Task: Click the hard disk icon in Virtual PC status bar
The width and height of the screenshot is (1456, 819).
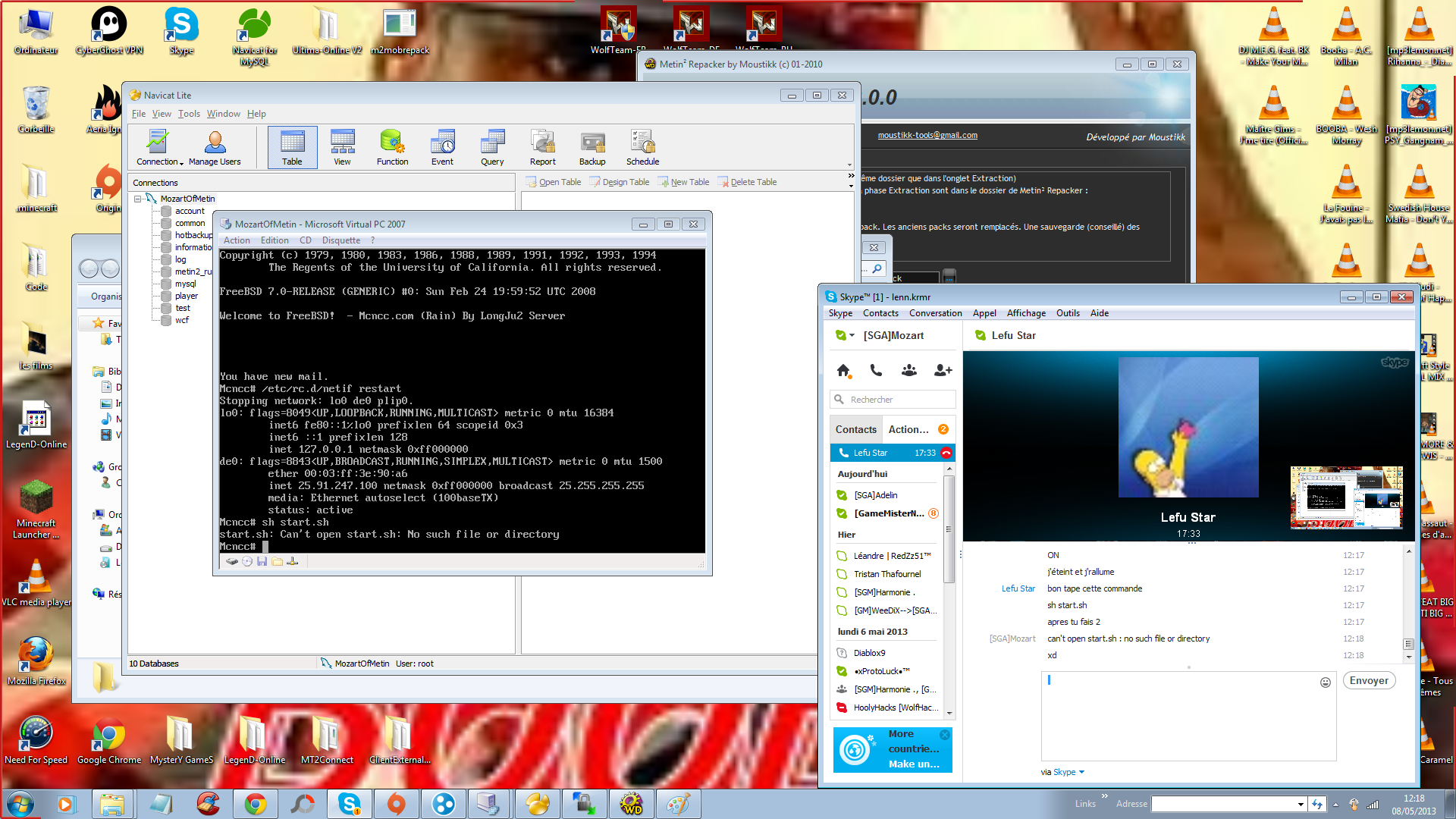Action: pyautogui.click(x=232, y=561)
